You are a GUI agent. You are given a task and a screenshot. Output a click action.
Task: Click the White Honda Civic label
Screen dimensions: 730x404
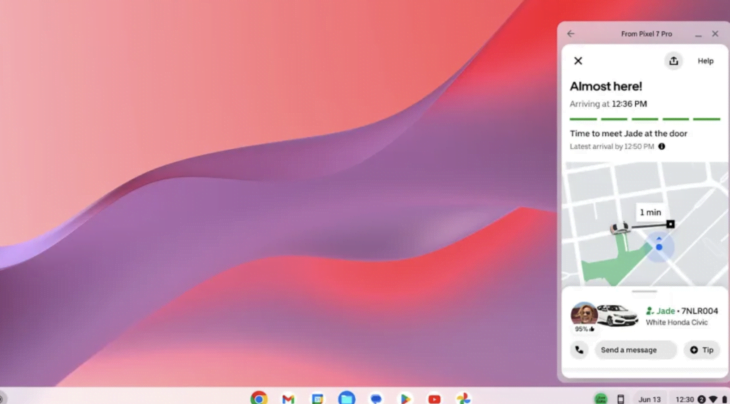pos(676,323)
